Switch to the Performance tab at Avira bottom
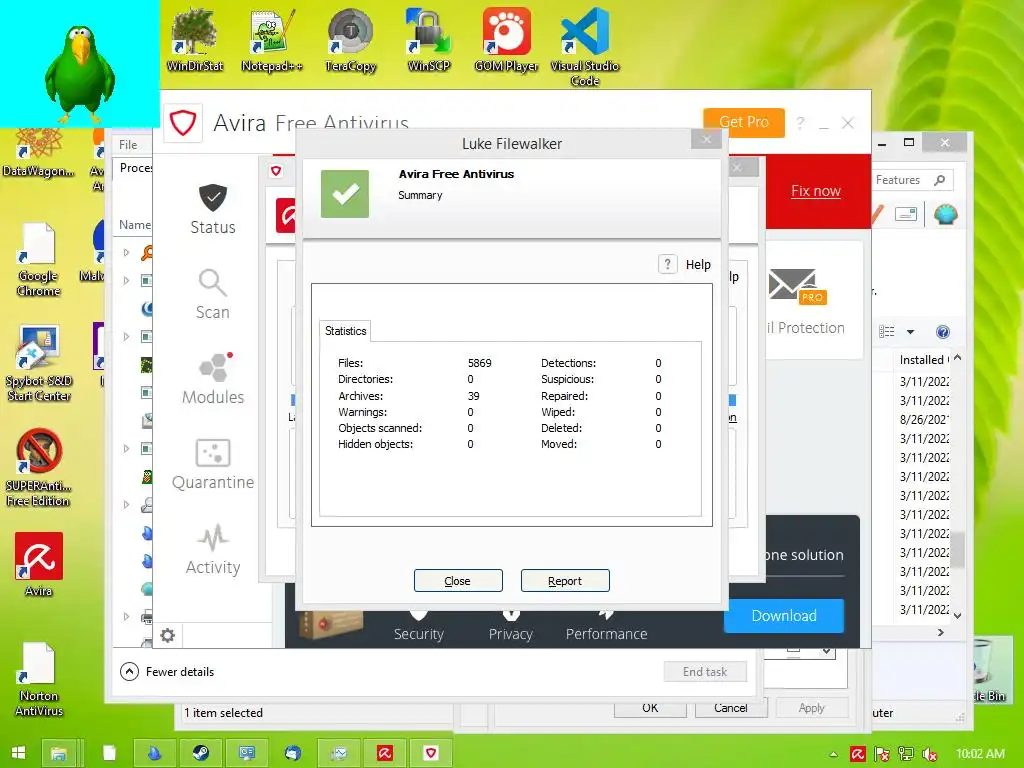The image size is (1024, 768). pyautogui.click(x=606, y=628)
